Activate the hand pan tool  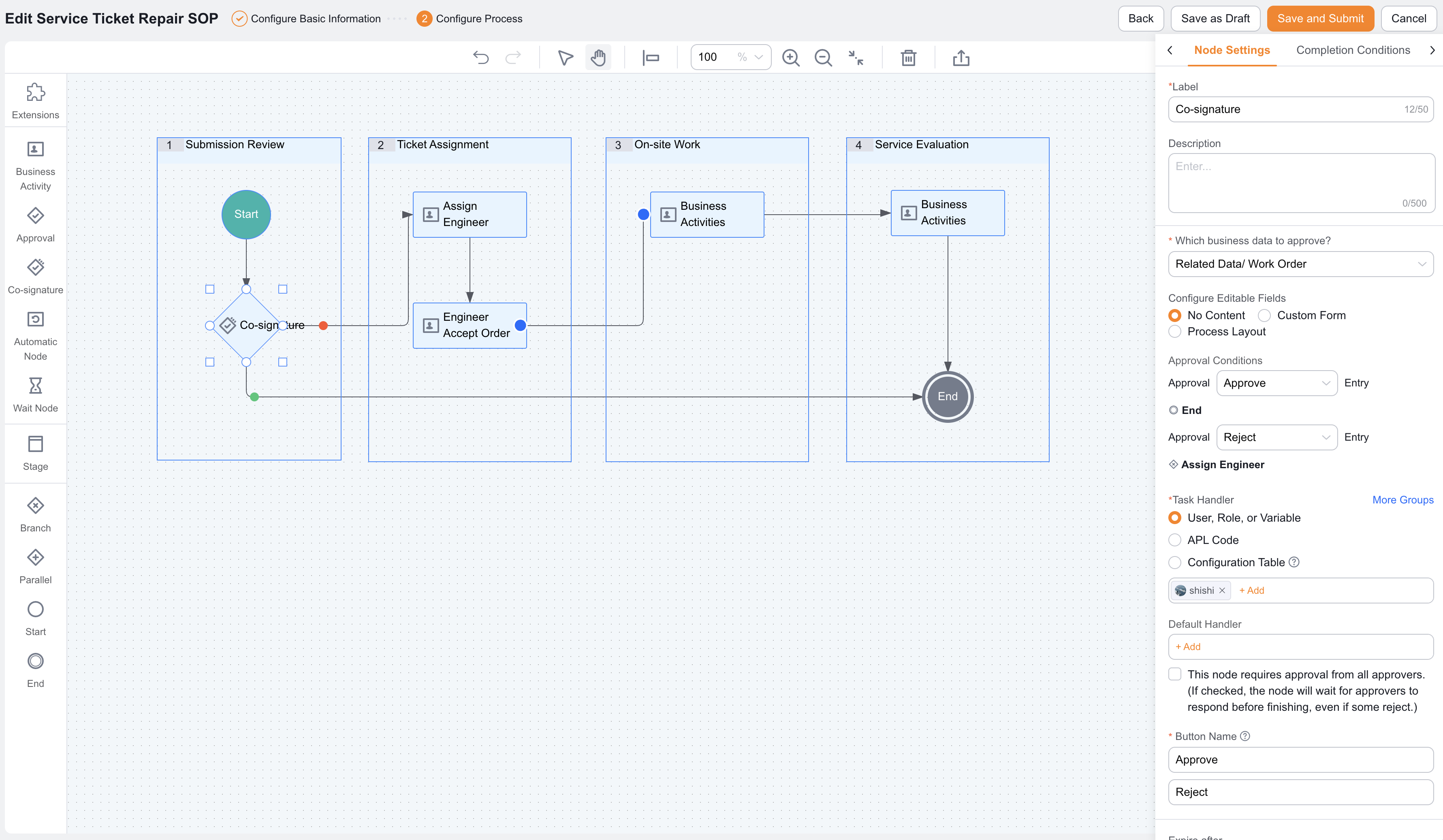(x=598, y=57)
